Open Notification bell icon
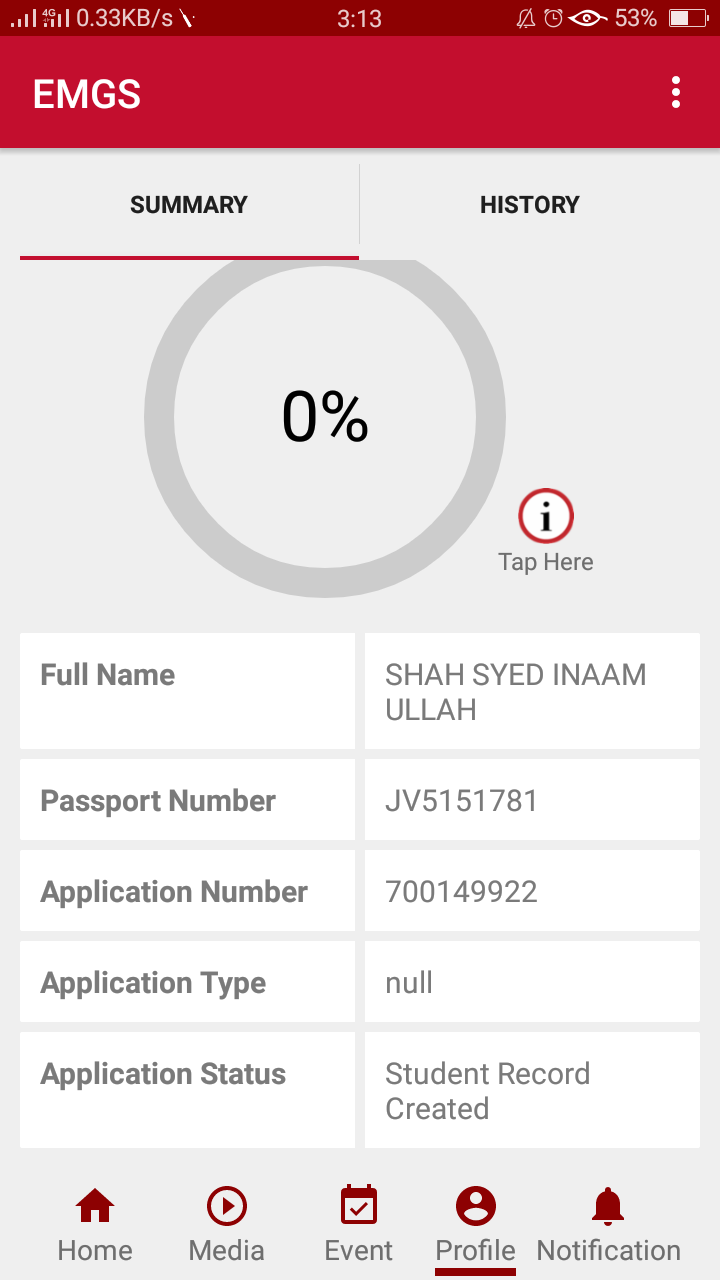This screenshot has width=720, height=1280. [608, 1206]
